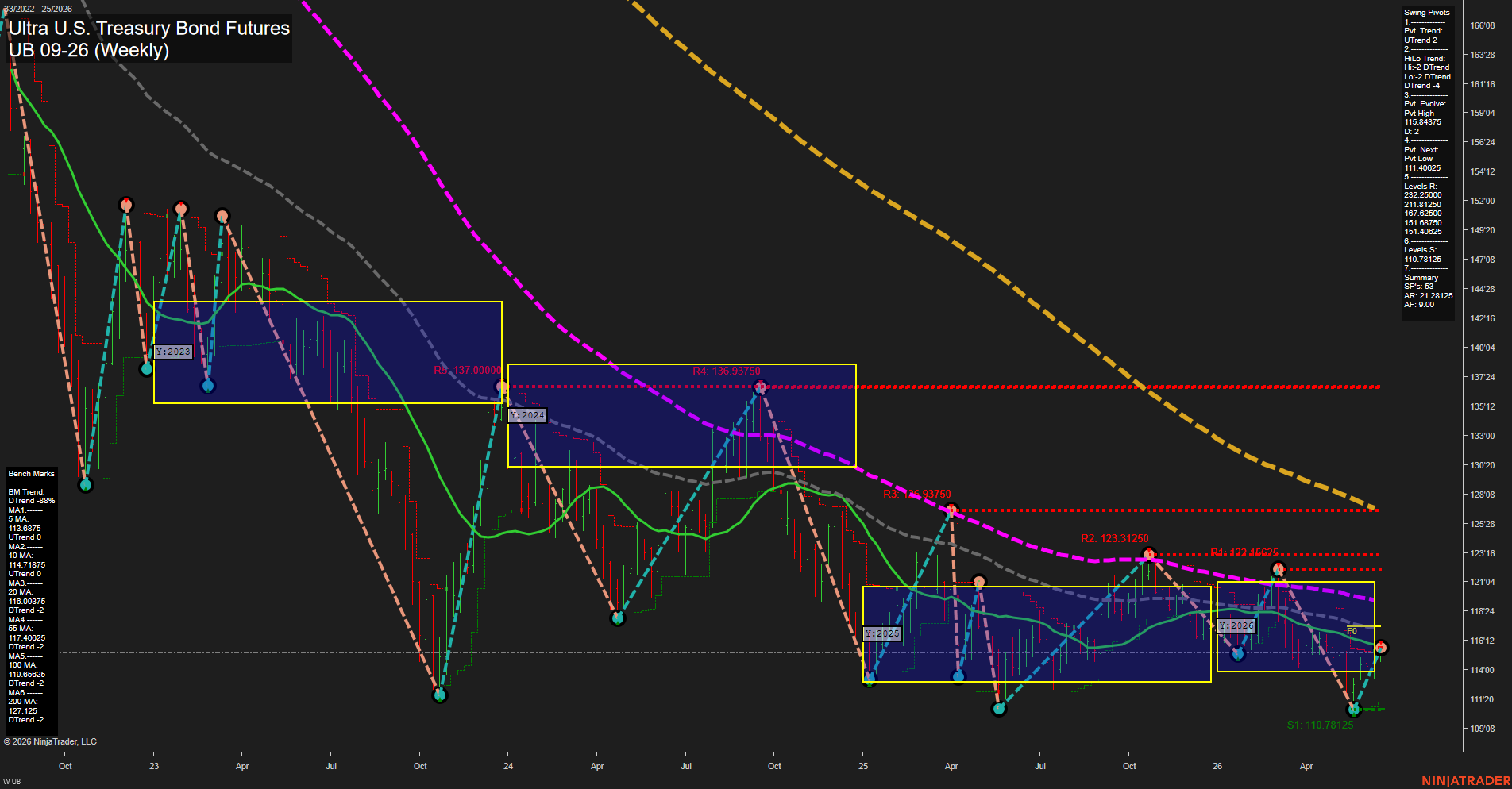Click the swing high pivot marker at R1 line
Viewport: 1512px width, 789px height.
tap(1278, 568)
